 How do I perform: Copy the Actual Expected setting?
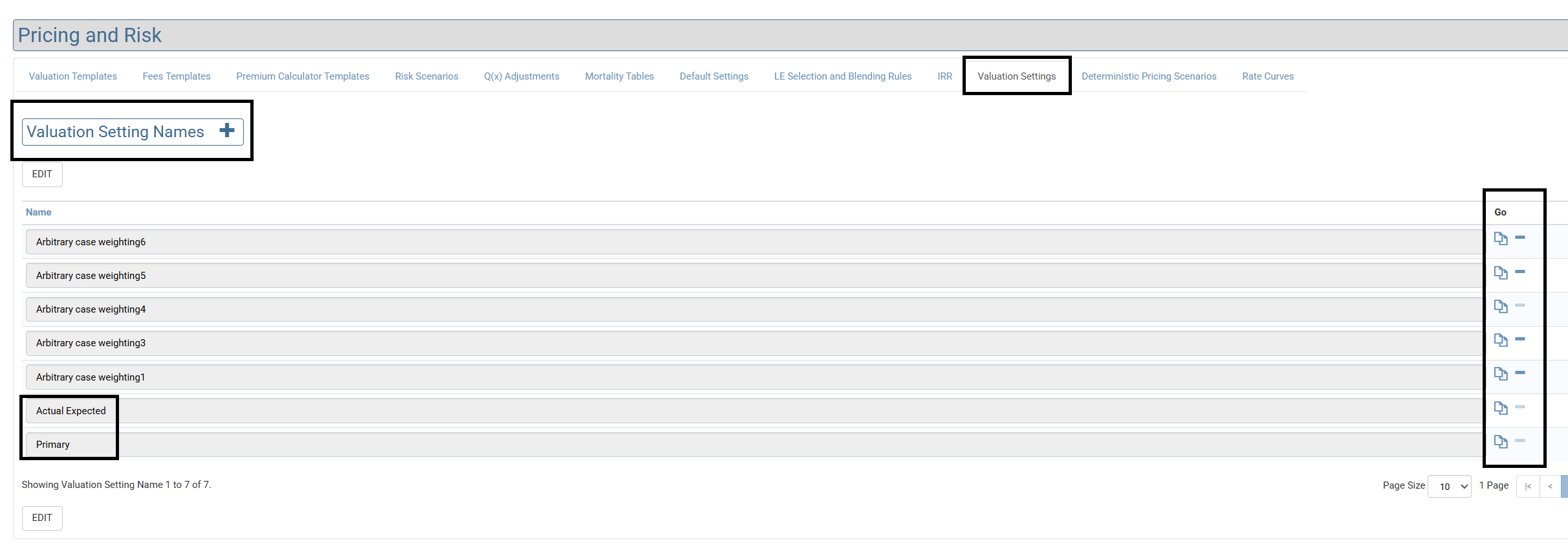point(1500,408)
